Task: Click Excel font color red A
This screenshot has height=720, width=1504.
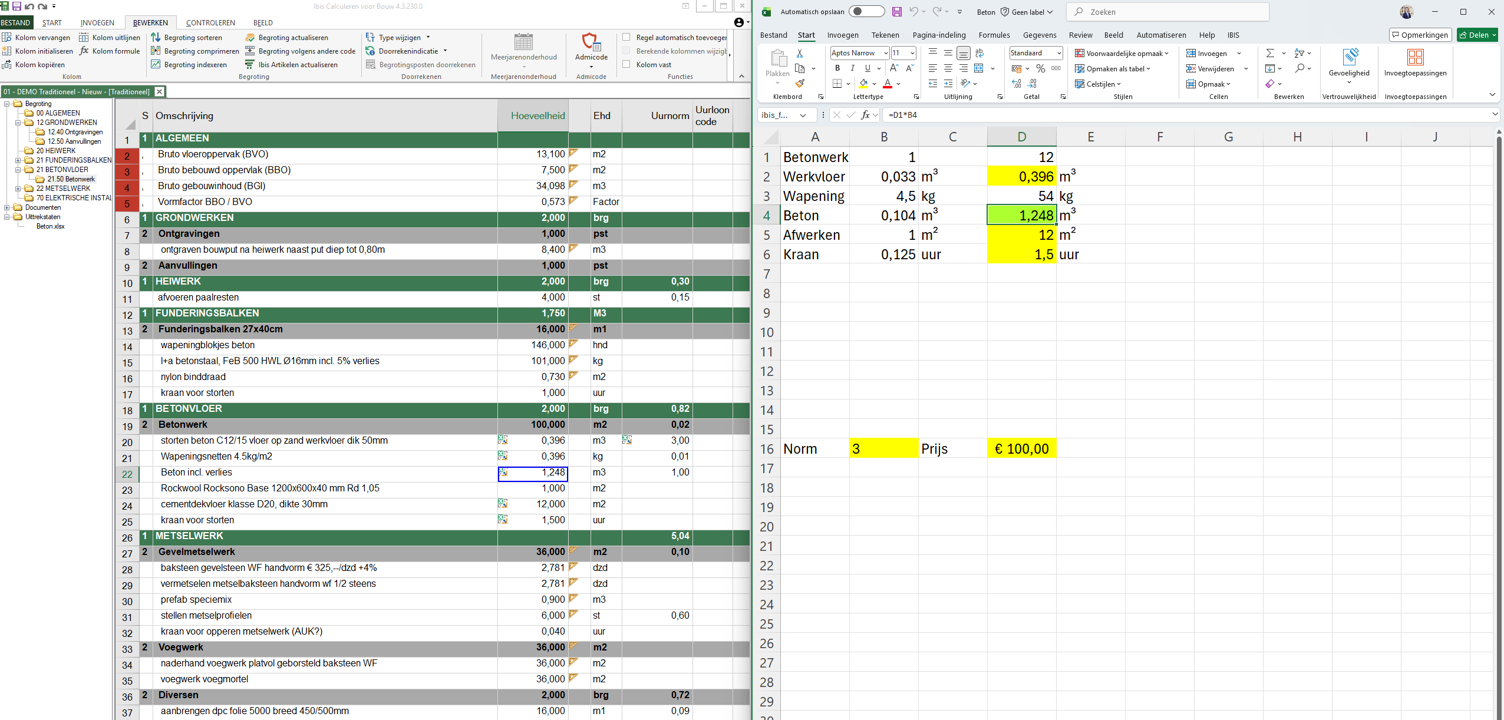Action: tap(887, 84)
